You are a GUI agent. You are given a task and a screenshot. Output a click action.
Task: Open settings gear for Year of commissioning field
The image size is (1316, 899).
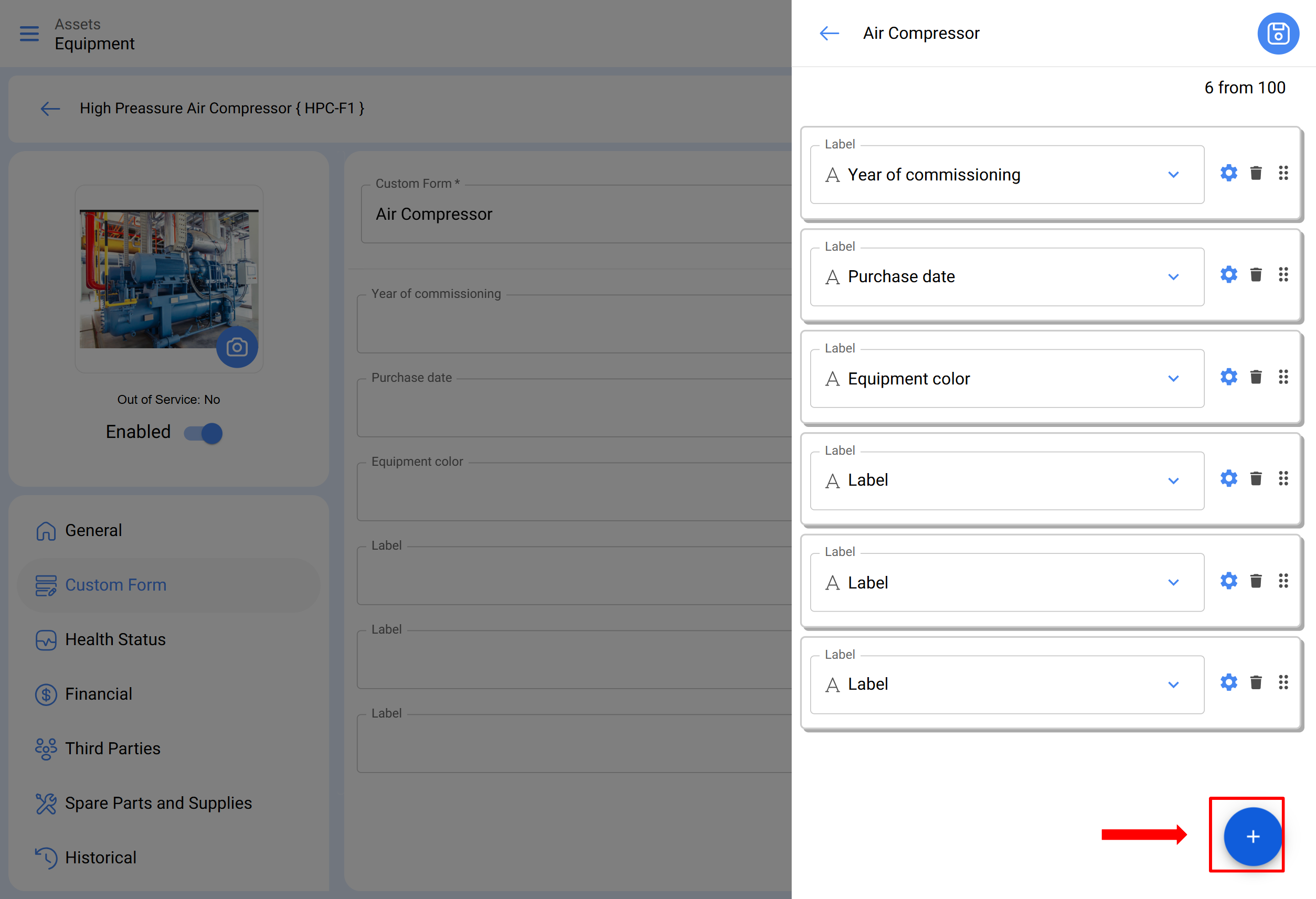tap(1228, 173)
